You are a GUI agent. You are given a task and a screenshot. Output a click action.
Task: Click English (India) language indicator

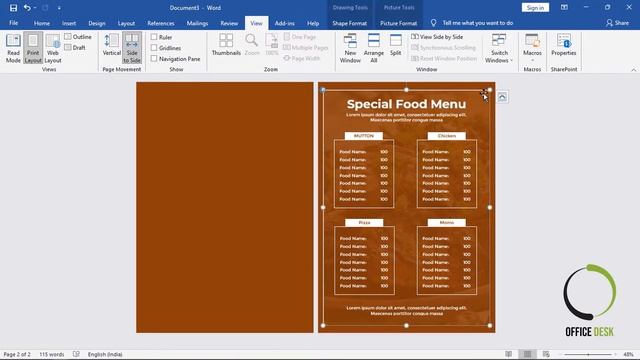105,354
